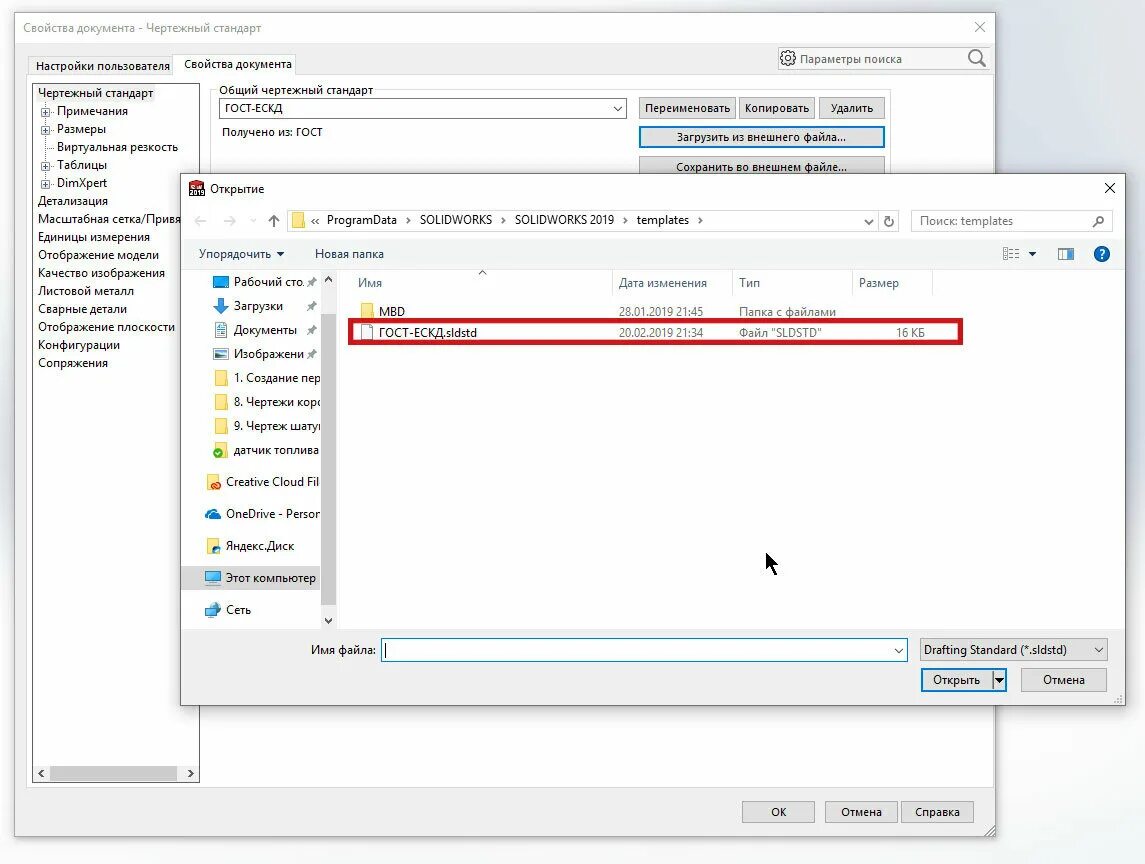Open file type filter Drafting Standard dropdown

[x=1014, y=650]
